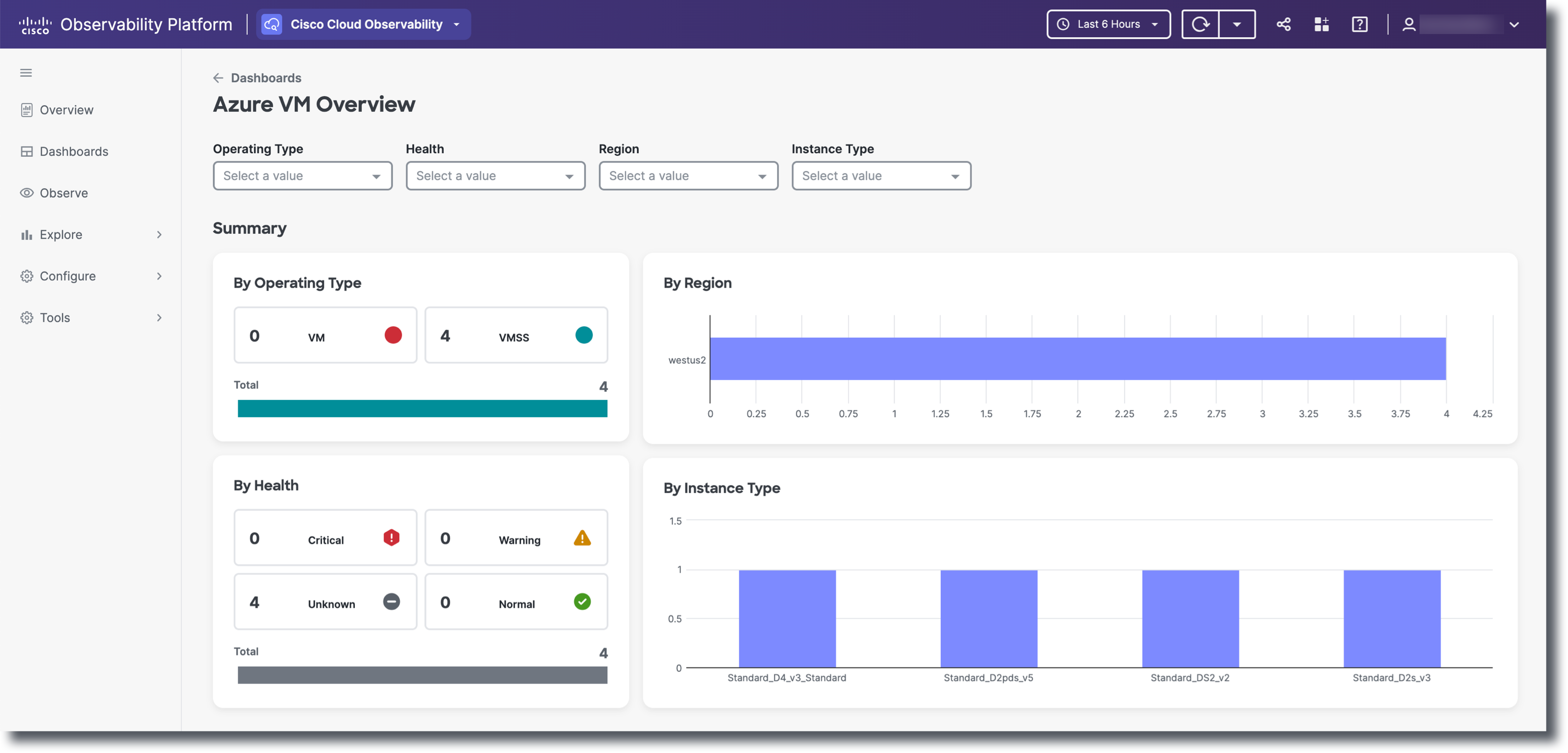Click the Warning health tile
This screenshot has width=1568, height=753.
pyautogui.click(x=516, y=538)
